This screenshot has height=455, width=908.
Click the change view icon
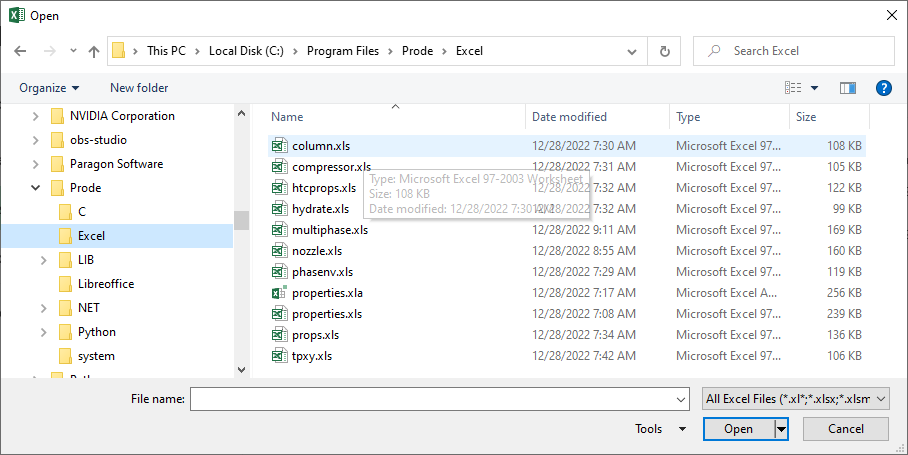tap(793, 88)
